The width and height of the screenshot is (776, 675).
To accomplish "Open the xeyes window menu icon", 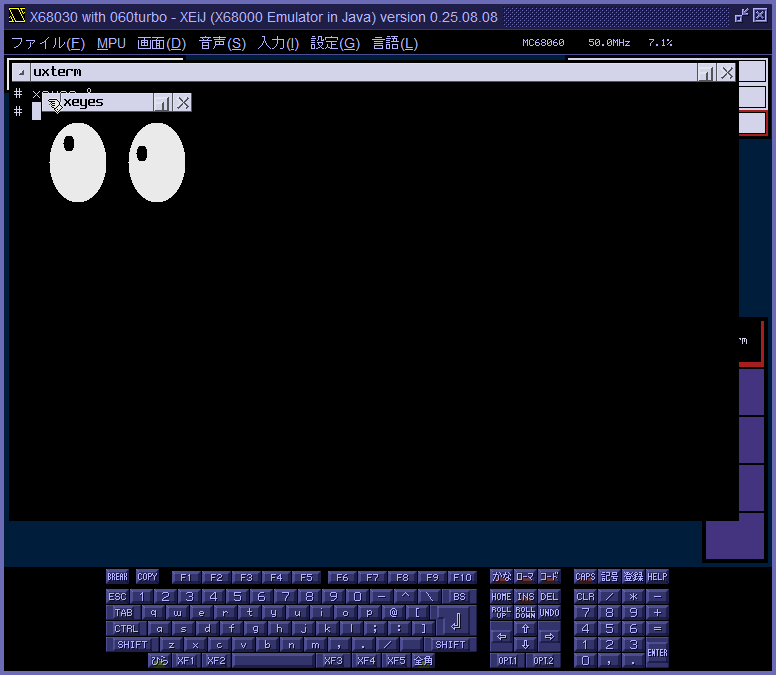I will click(53, 103).
